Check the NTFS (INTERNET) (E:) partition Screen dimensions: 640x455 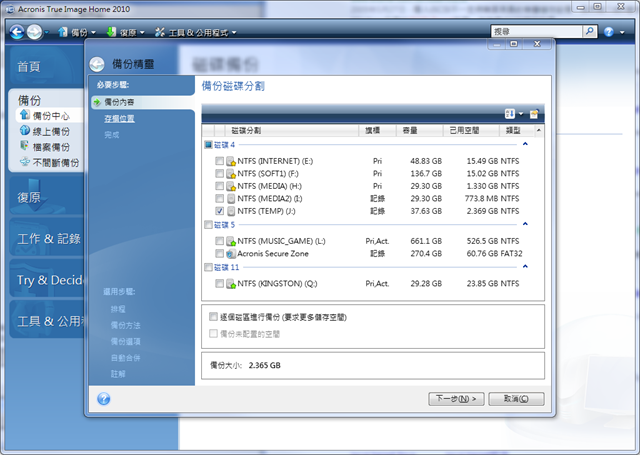coord(220,161)
